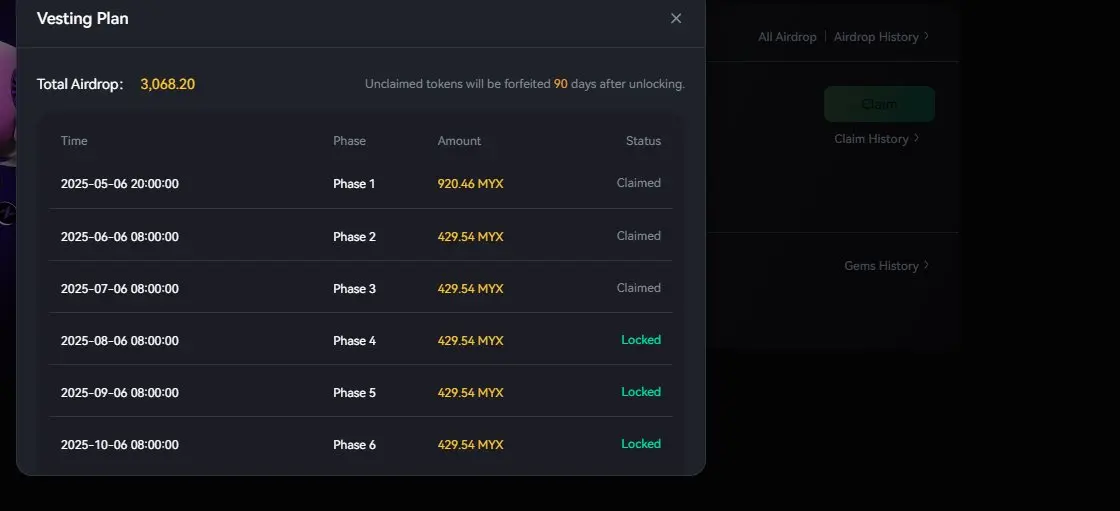The image size is (1120, 511).
Task: Click the Amount column header
Action: [x=459, y=141]
